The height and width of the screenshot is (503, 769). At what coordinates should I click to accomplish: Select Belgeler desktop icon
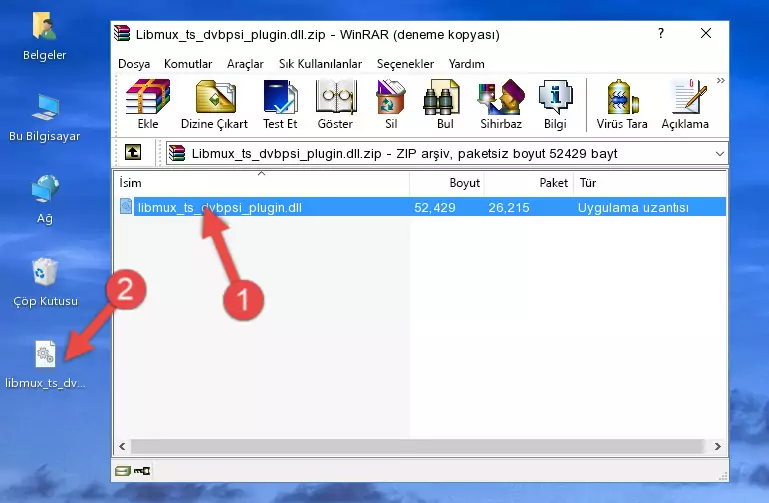(x=44, y=37)
